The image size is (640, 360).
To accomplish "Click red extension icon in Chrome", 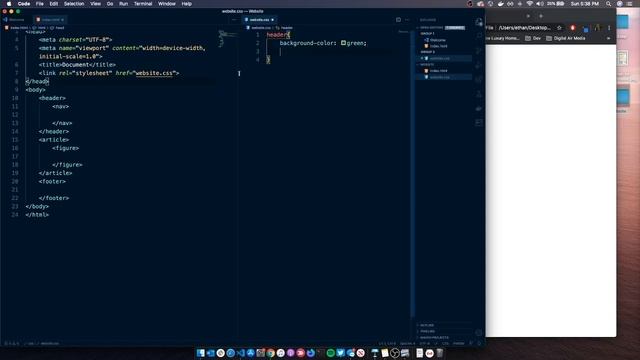I will point(573,28).
